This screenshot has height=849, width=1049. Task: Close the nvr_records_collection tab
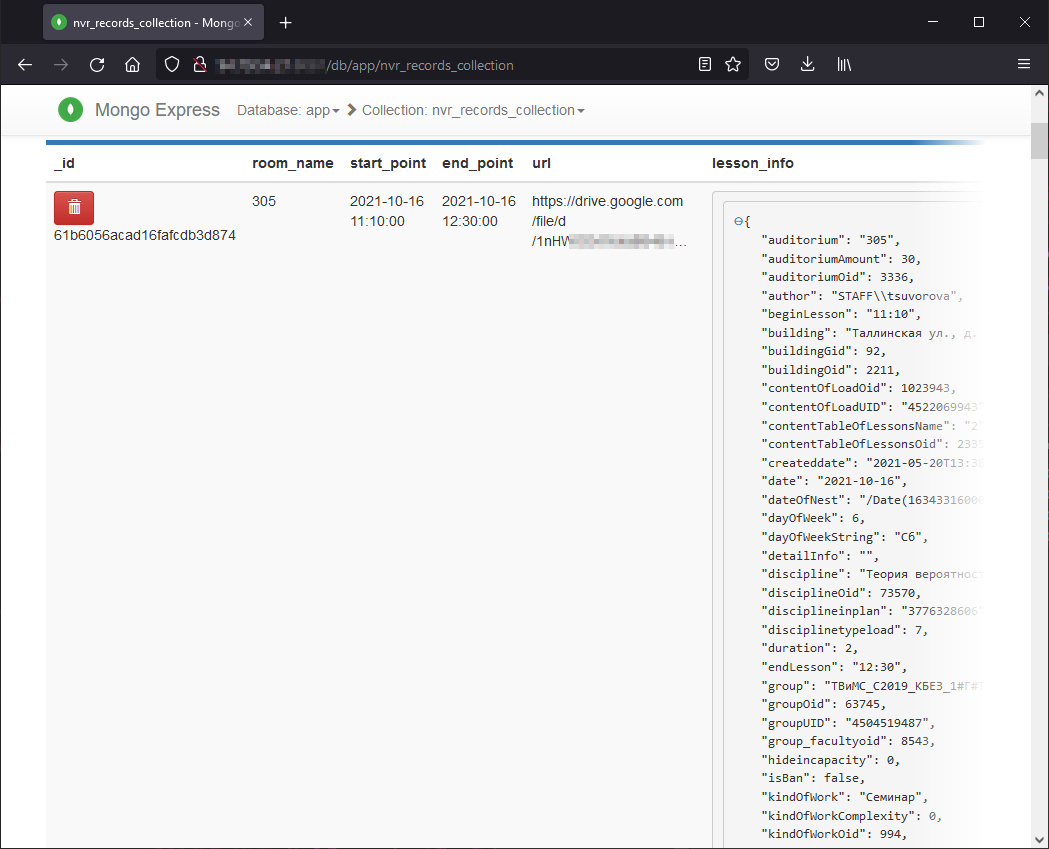pyautogui.click(x=248, y=22)
